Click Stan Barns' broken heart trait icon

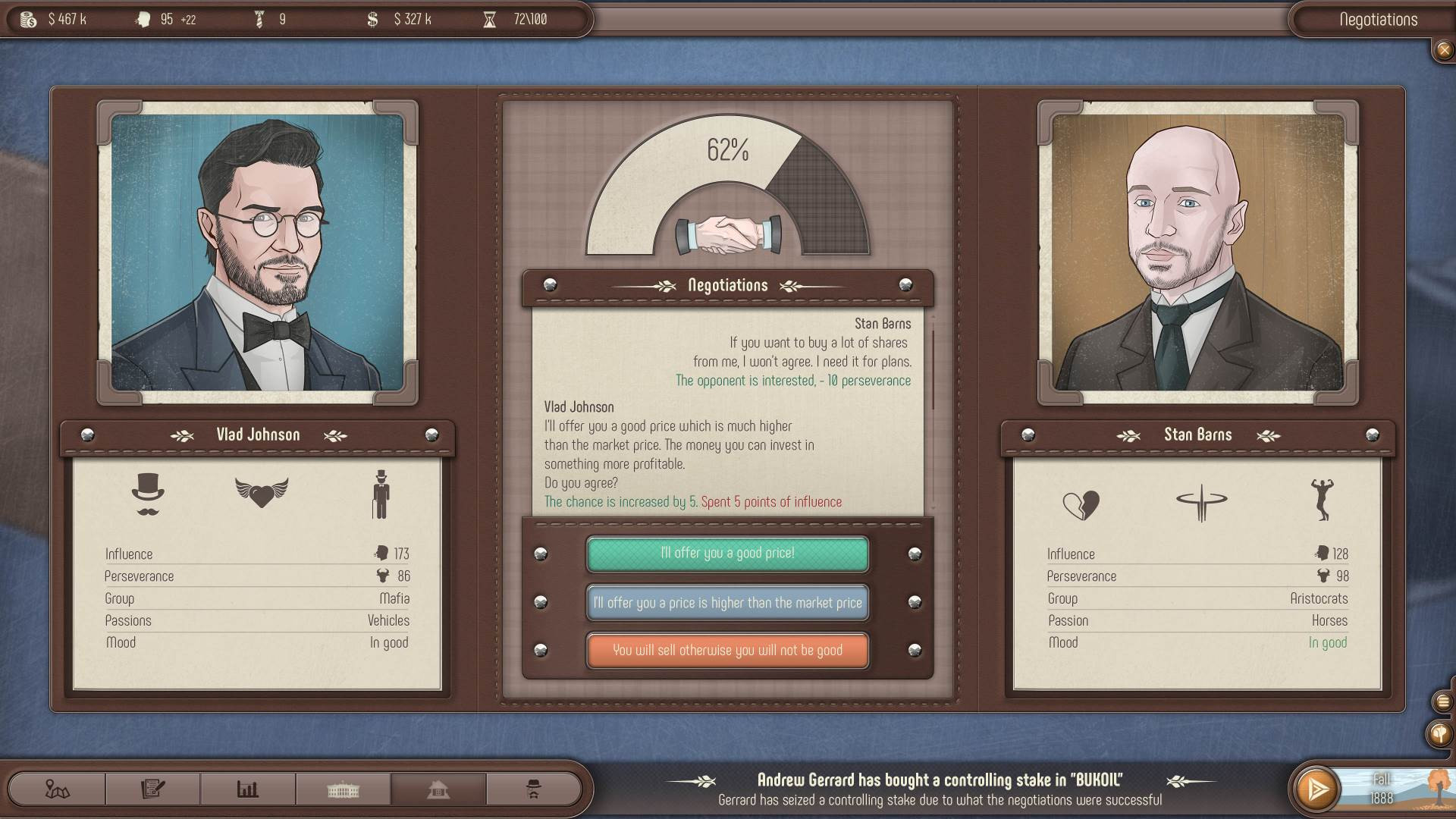1081,504
